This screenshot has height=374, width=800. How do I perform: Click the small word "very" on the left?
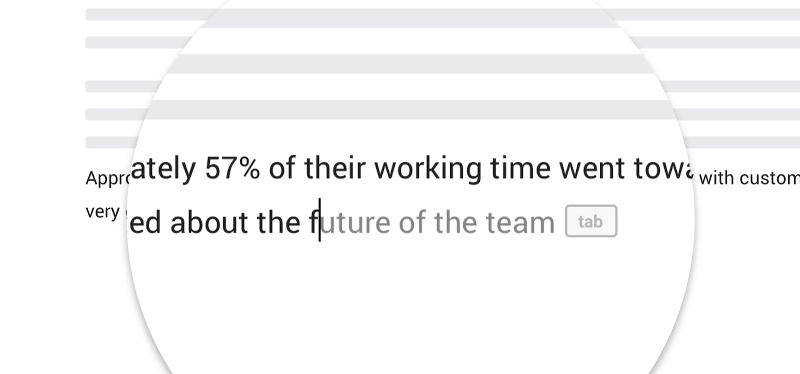click(103, 212)
